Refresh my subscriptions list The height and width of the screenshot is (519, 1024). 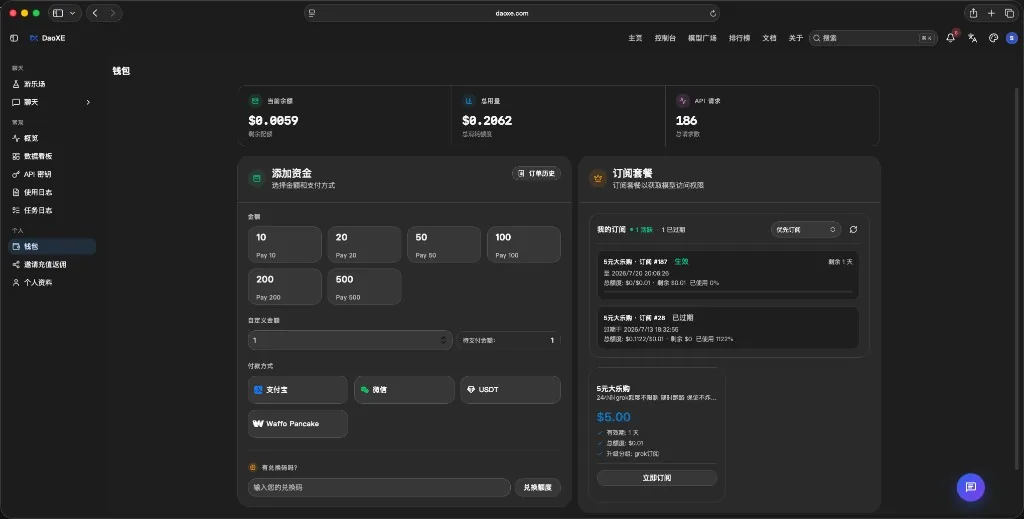854,230
